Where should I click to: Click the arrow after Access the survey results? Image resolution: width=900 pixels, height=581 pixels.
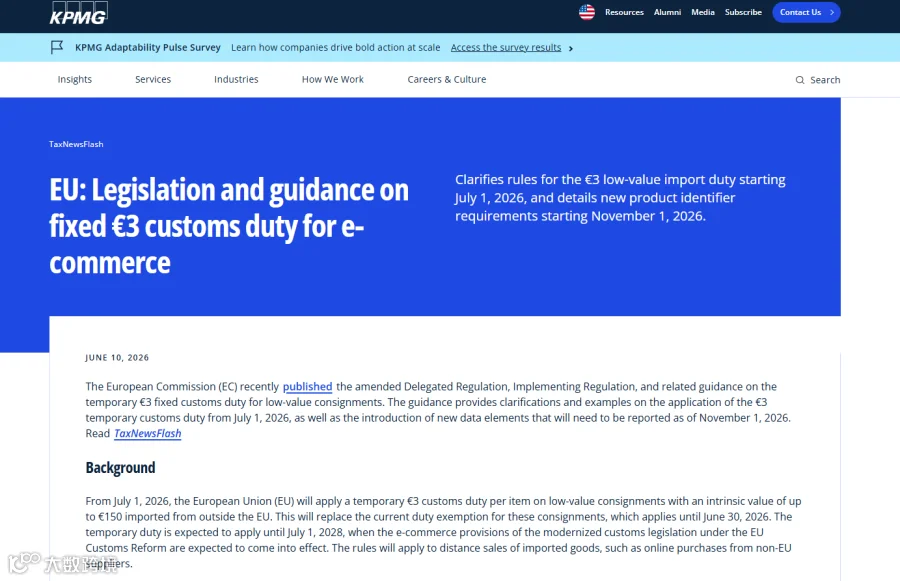click(571, 48)
